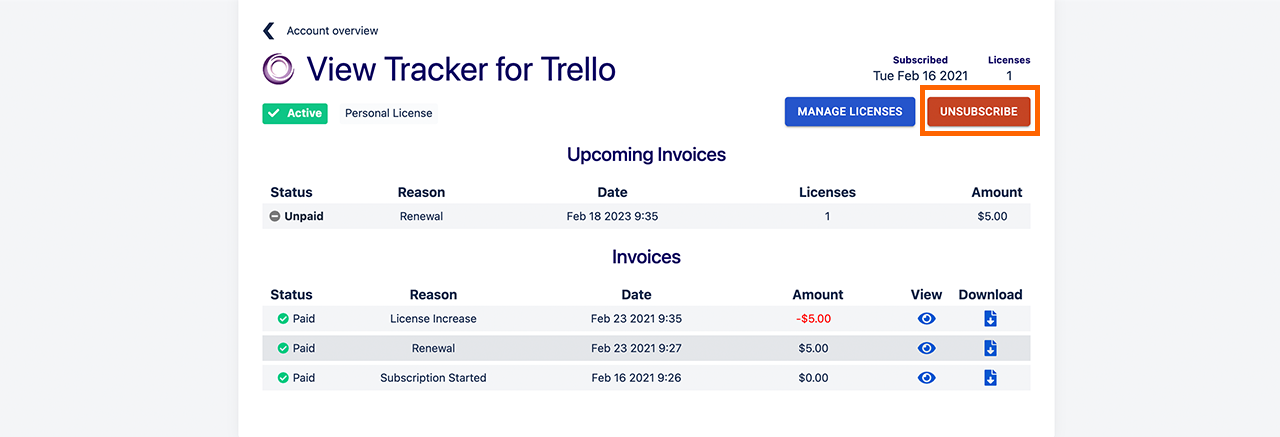Go back to Account overview link
The height and width of the screenshot is (437, 1280).
click(x=332, y=31)
